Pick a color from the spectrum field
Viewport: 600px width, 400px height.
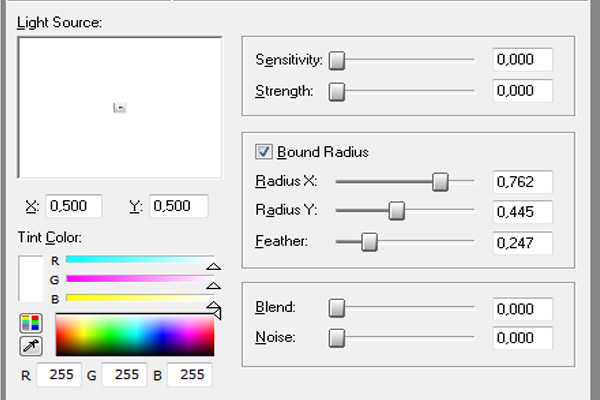pos(135,335)
